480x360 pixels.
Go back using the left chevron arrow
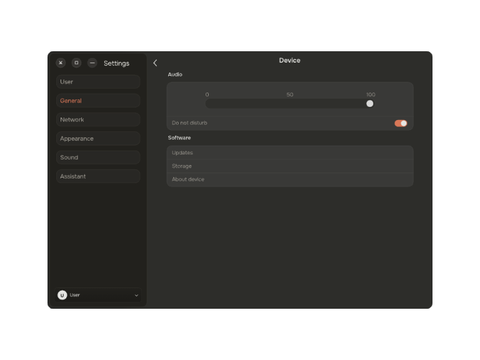[x=155, y=63]
